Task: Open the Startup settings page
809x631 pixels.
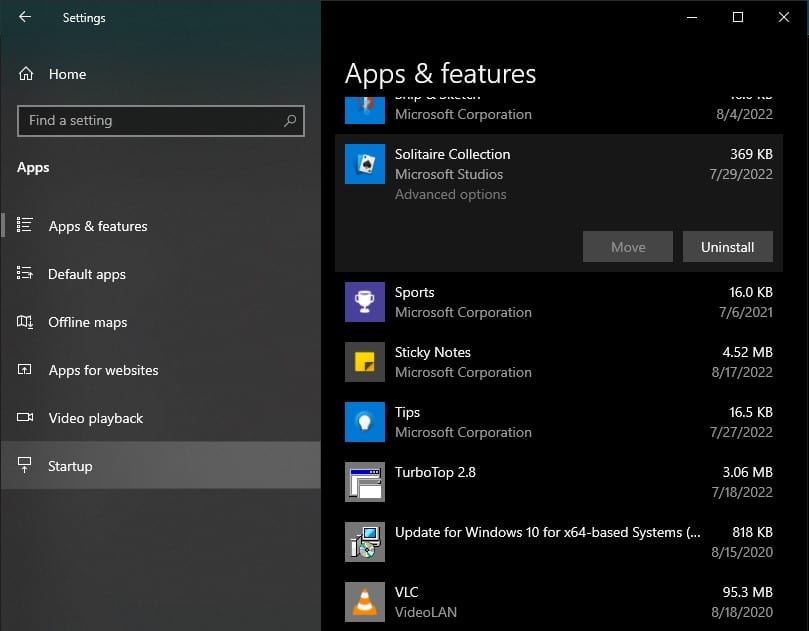Action: (x=70, y=466)
